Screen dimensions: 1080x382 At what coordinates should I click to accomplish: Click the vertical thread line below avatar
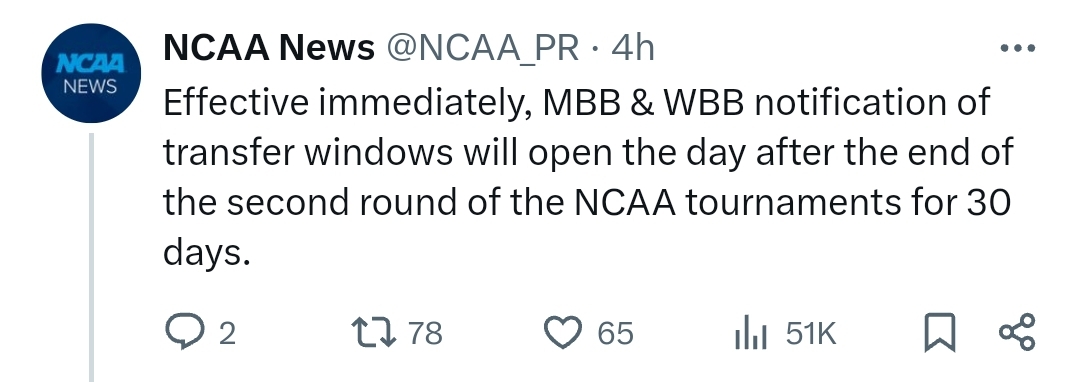(x=91, y=257)
